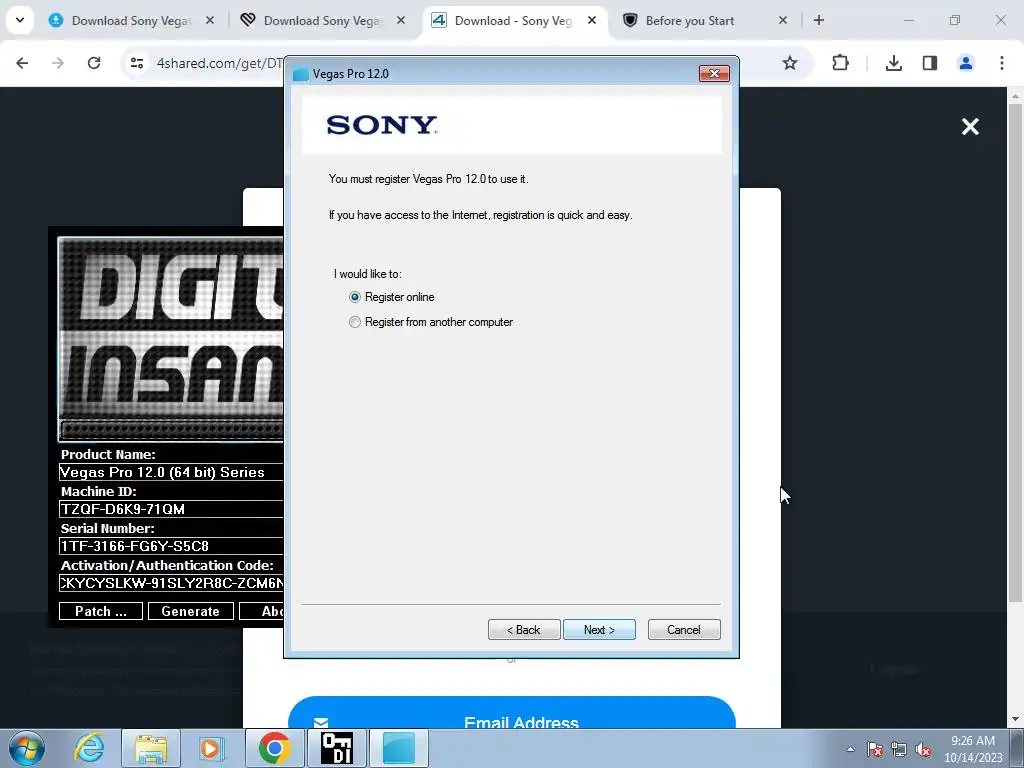
Task: Switch to Chrome taskbar icon
Action: [274, 748]
